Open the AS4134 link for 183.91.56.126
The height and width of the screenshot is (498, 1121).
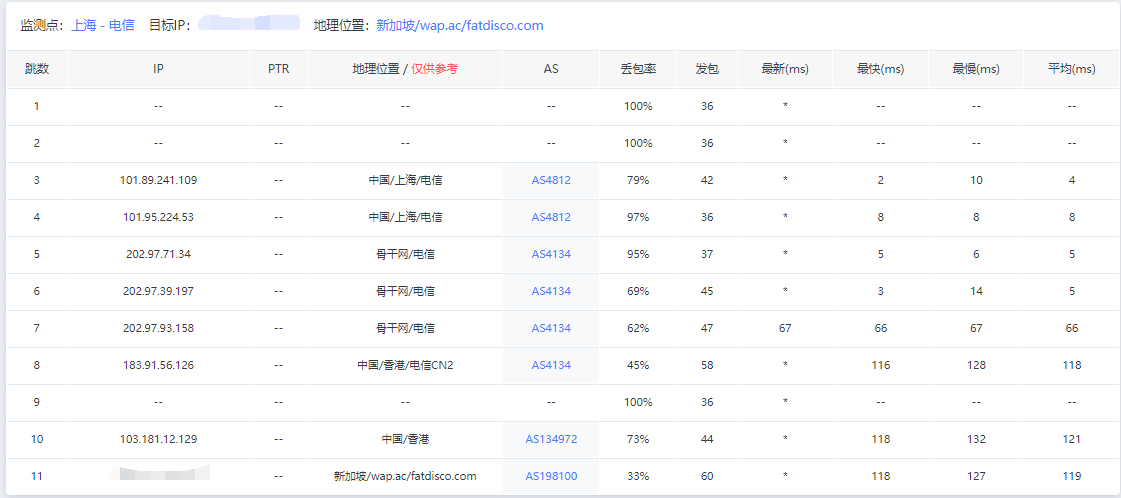tap(551, 365)
